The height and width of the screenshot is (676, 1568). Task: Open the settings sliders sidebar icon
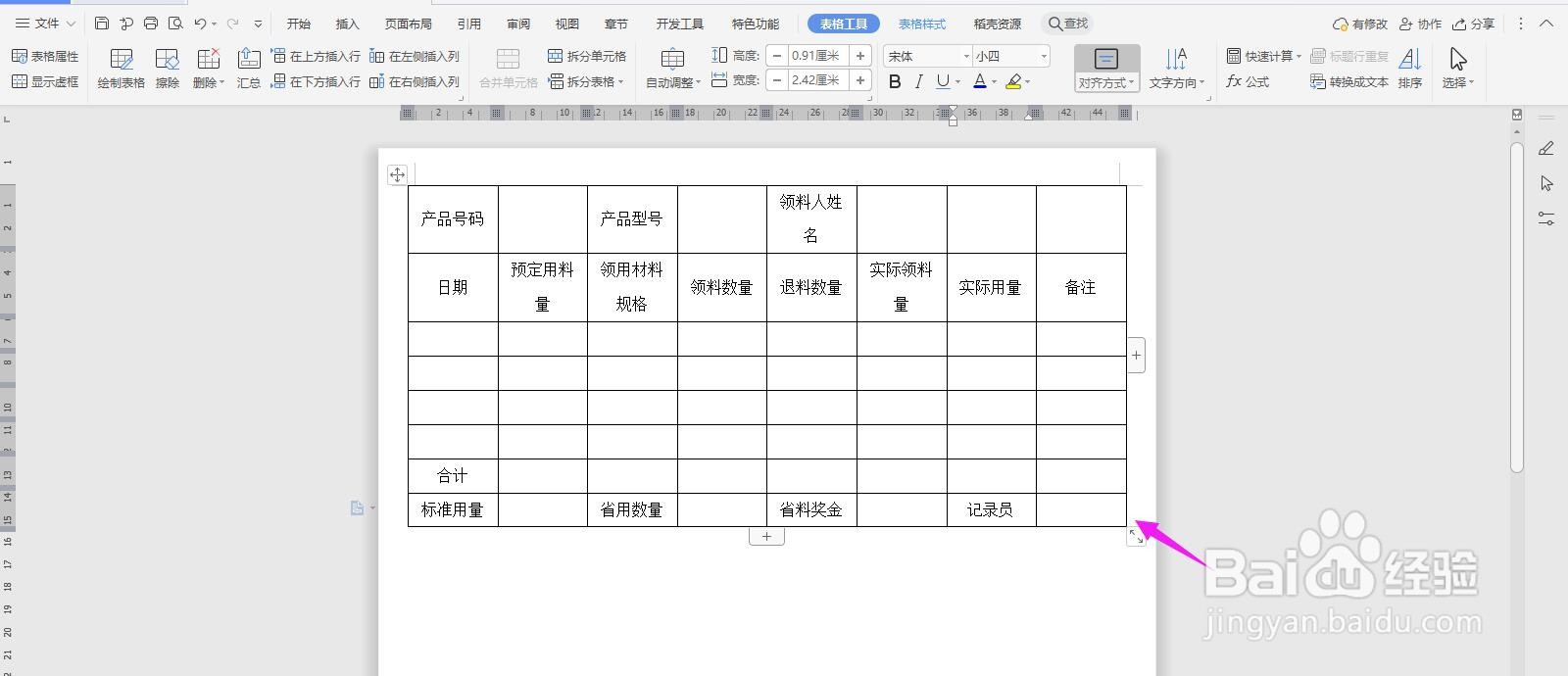click(1546, 218)
